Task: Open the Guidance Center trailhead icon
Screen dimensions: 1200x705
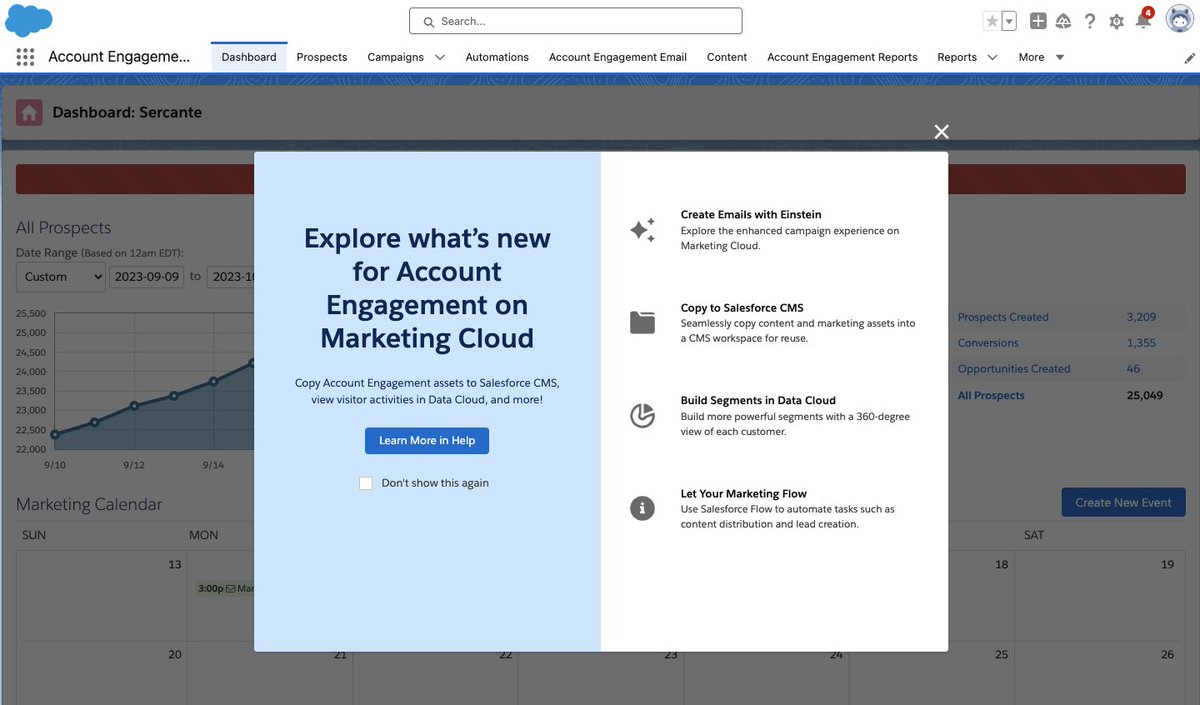Action: click(1064, 21)
